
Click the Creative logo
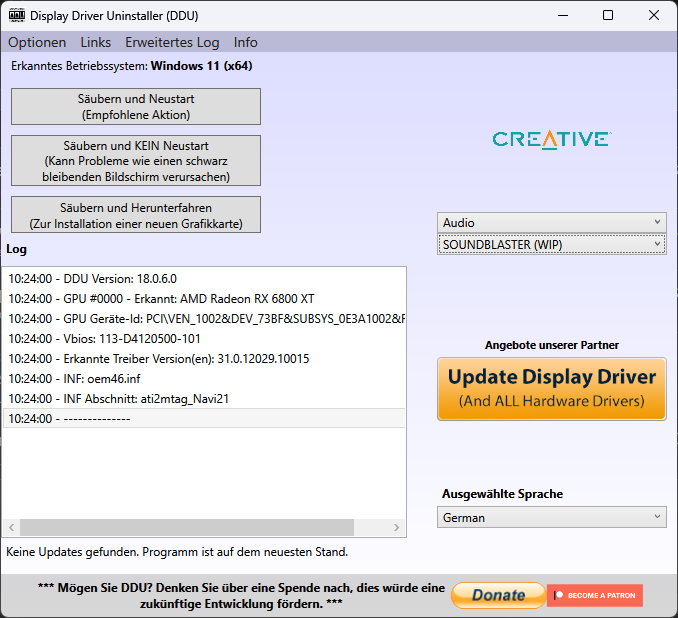click(x=552, y=140)
